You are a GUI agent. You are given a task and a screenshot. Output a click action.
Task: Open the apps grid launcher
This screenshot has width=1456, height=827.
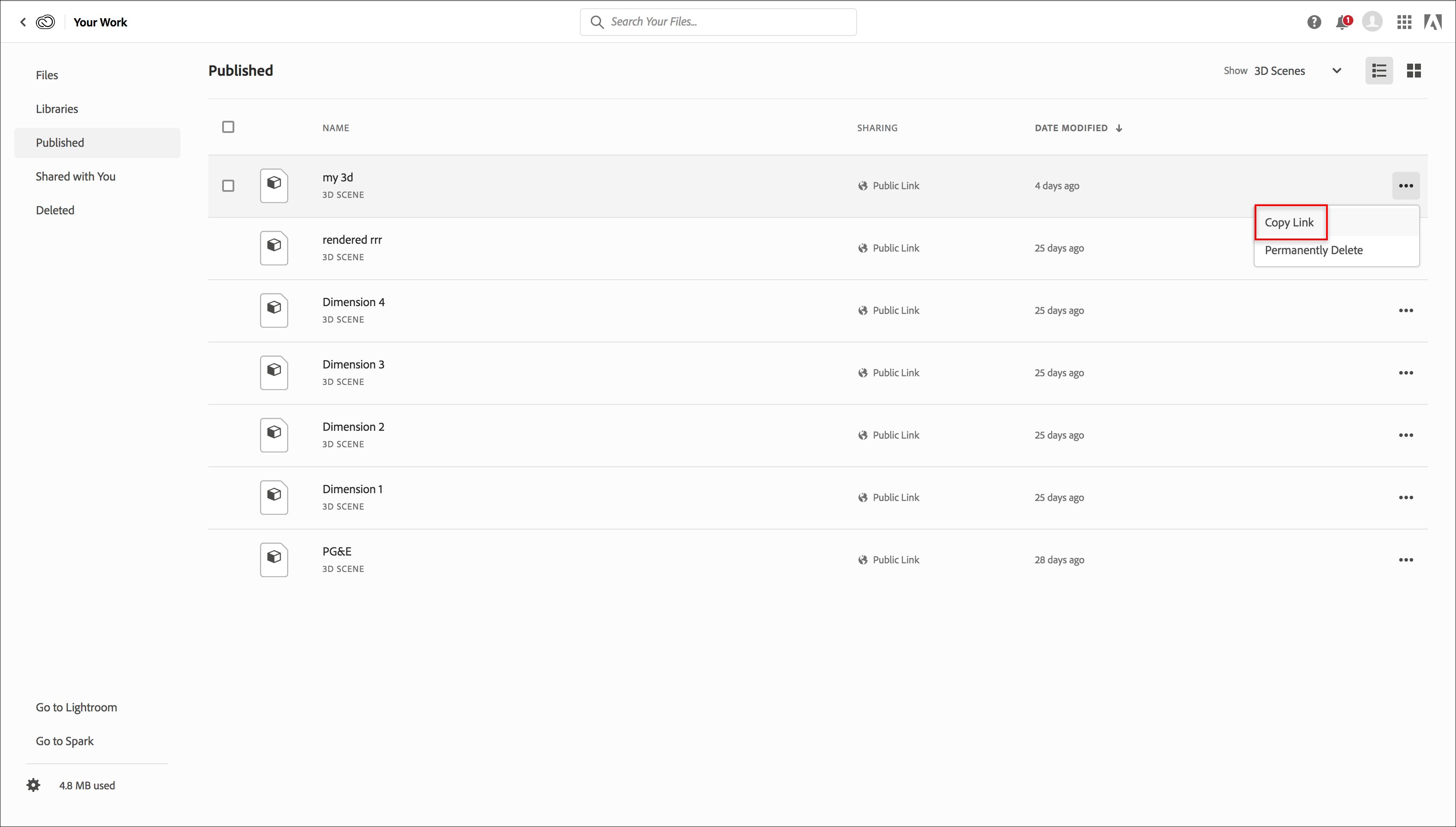[1404, 22]
